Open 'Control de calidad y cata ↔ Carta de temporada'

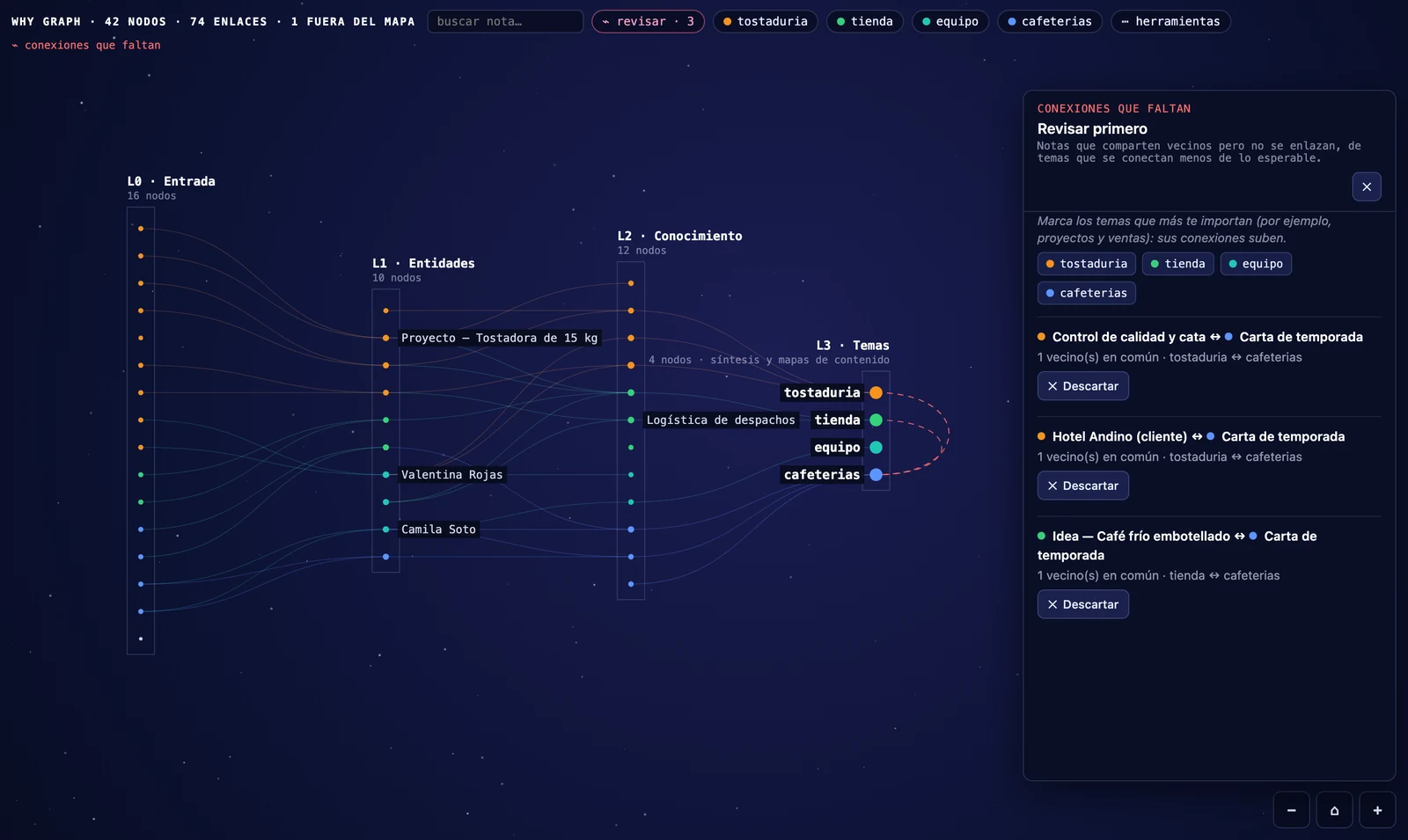[1199, 337]
